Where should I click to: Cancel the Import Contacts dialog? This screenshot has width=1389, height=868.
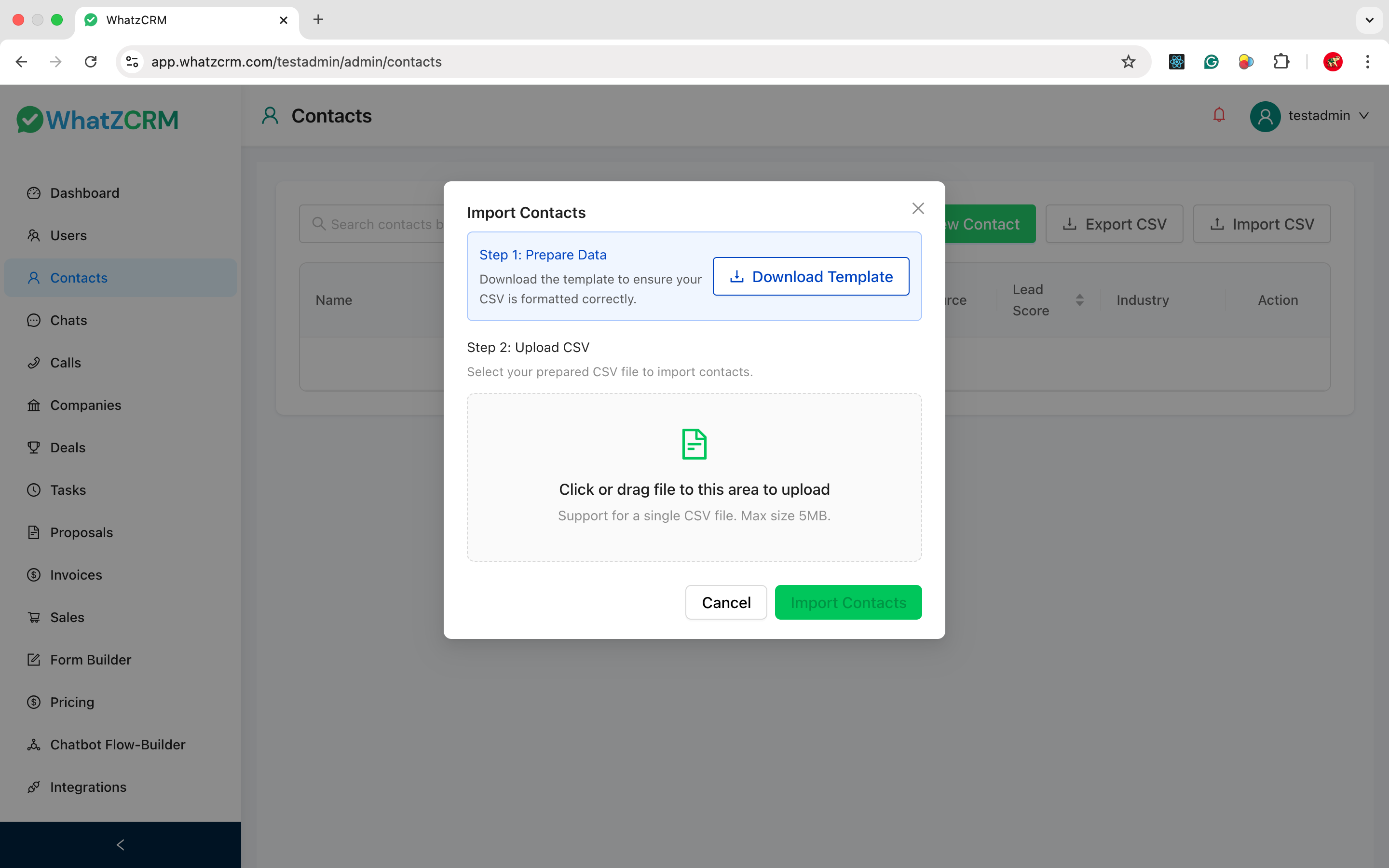point(725,602)
